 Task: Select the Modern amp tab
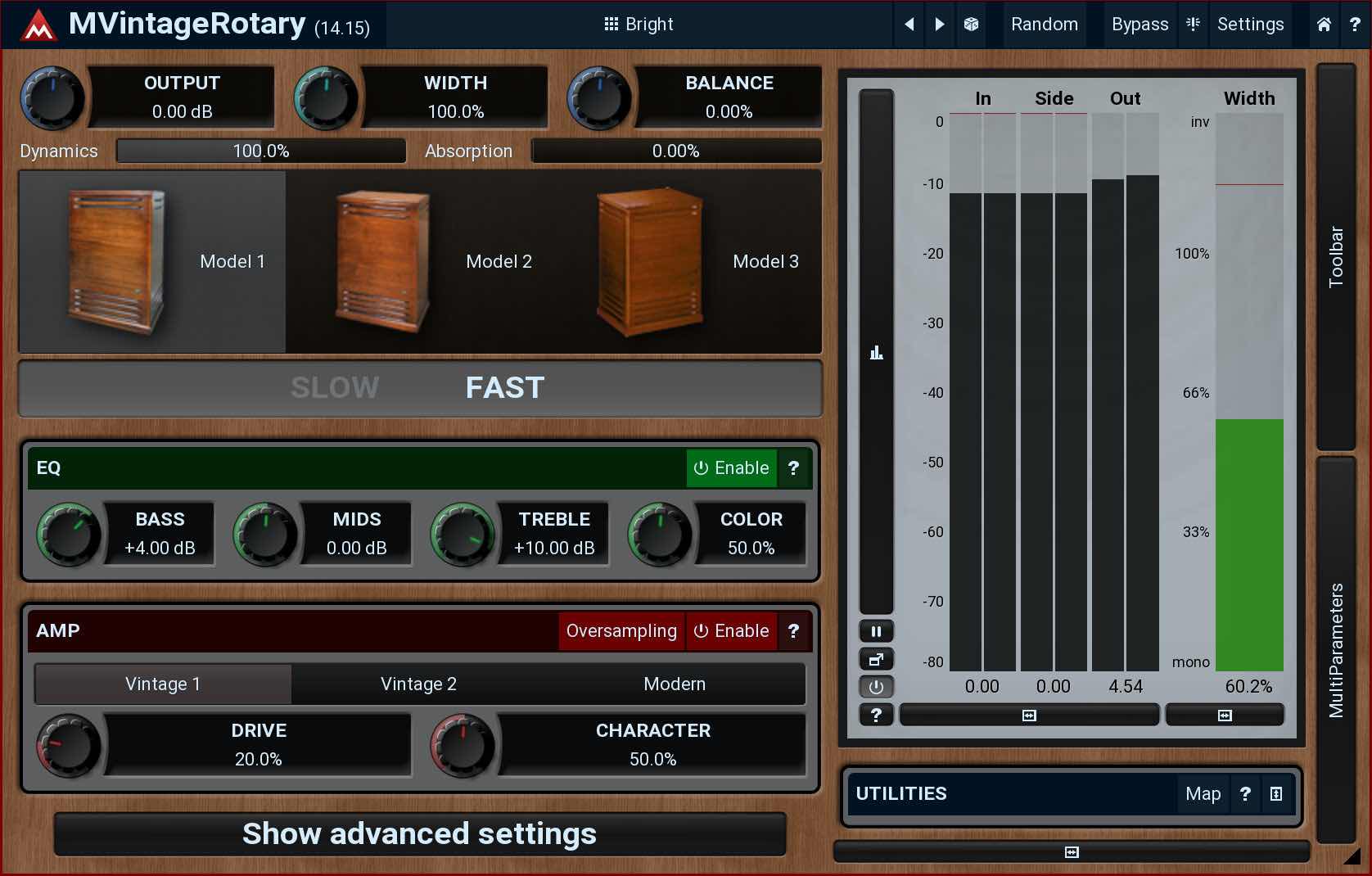(x=674, y=684)
